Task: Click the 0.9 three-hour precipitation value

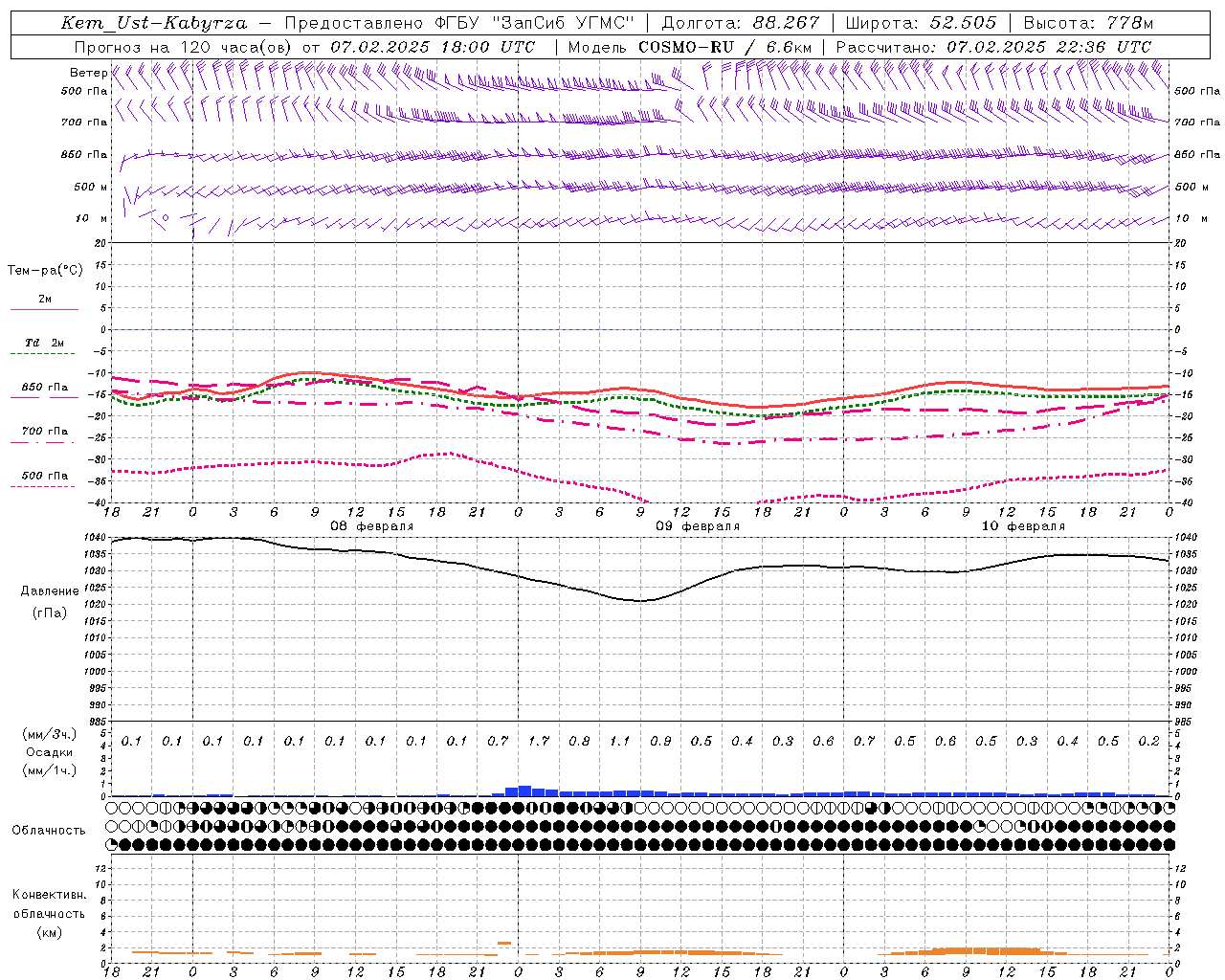Action: click(x=660, y=742)
